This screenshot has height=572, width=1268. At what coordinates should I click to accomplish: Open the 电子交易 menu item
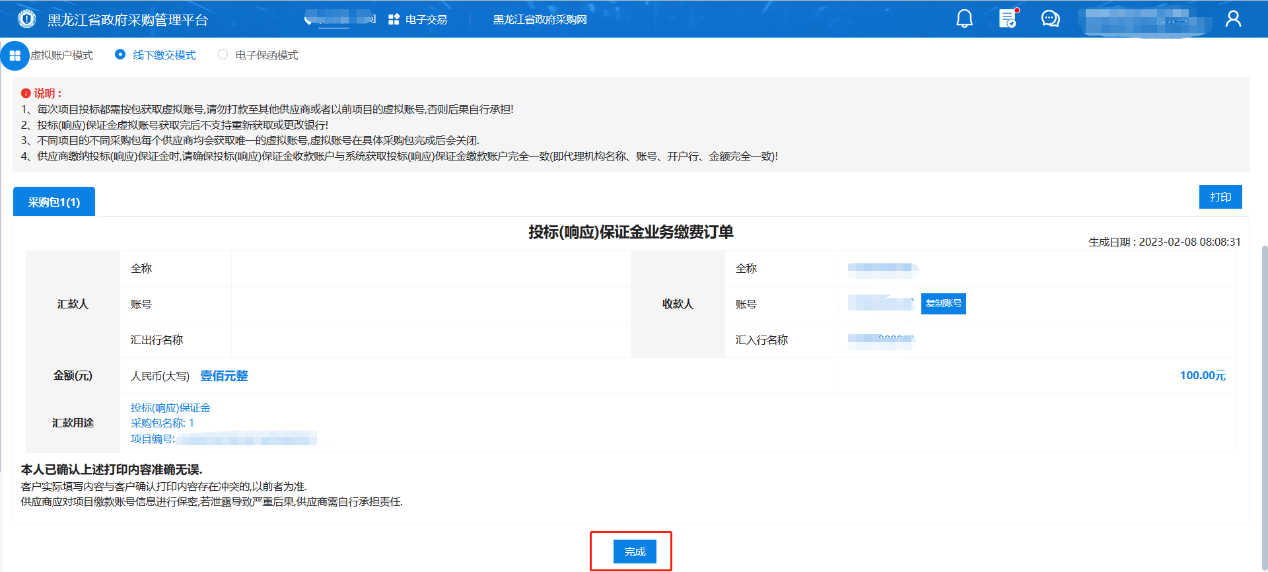[x=426, y=20]
